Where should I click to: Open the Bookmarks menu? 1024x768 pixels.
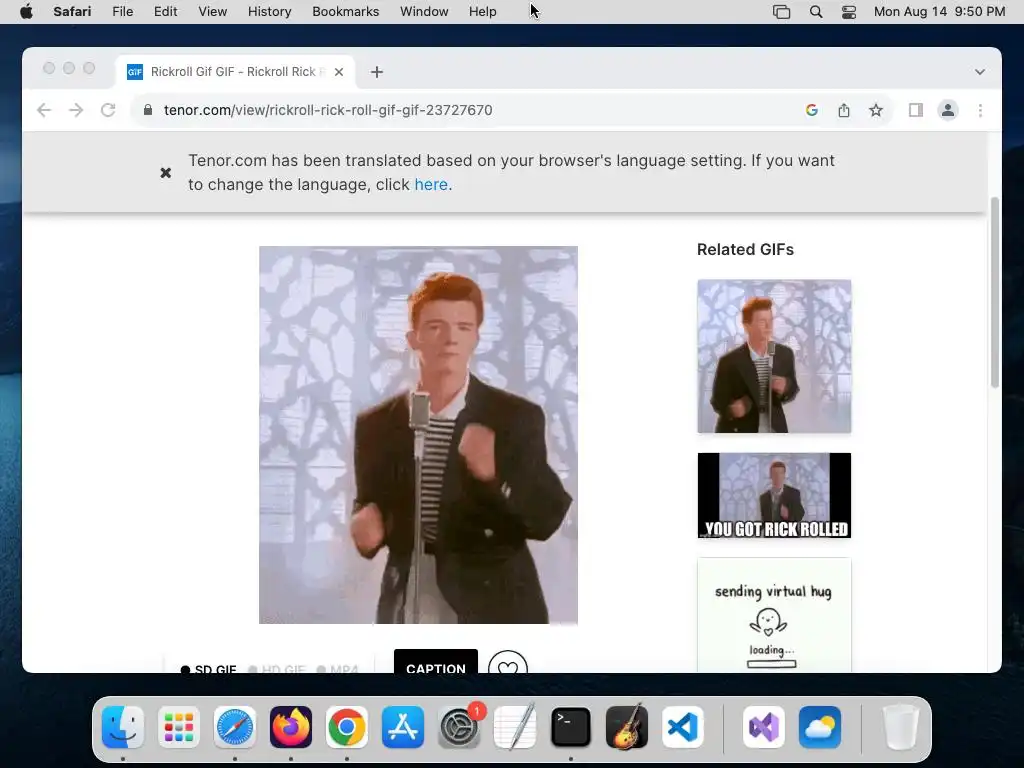(x=345, y=12)
